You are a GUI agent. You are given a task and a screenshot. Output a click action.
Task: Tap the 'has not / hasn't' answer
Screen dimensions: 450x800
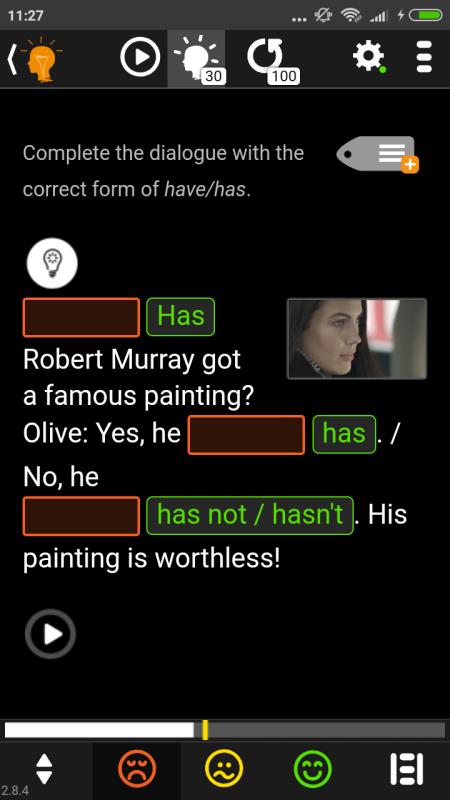[x=250, y=515]
